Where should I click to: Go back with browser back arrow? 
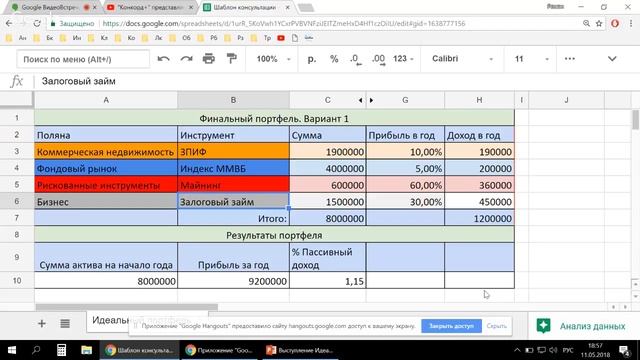tap(9, 24)
